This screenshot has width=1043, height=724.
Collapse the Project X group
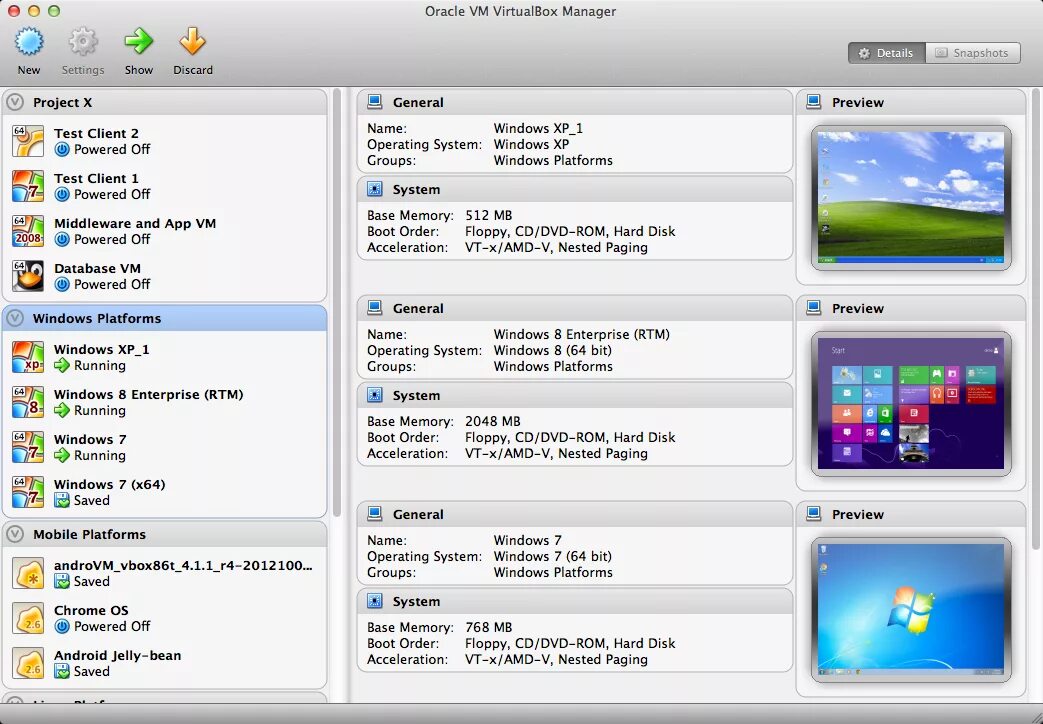point(15,102)
